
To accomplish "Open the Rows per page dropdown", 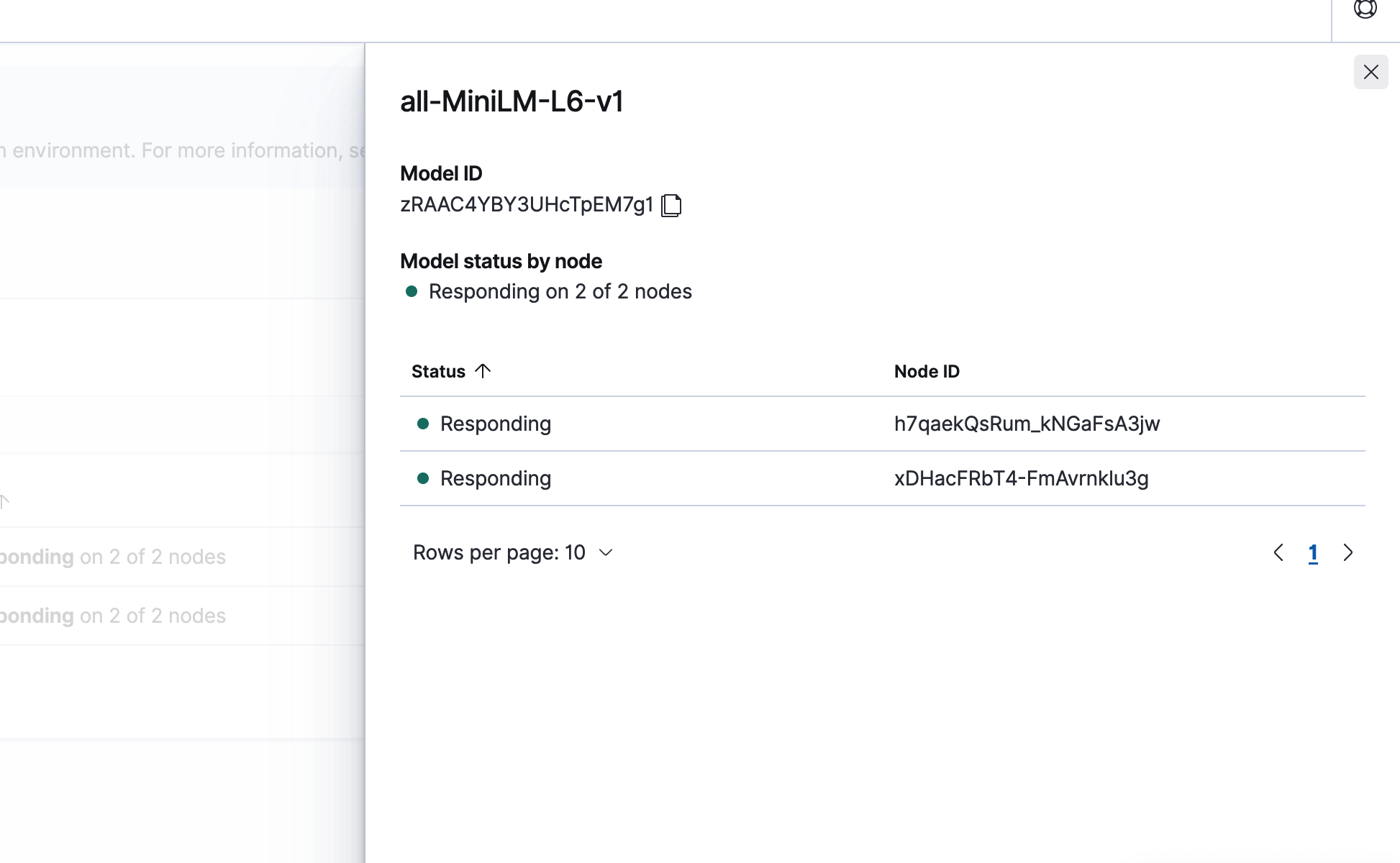I will click(512, 552).
